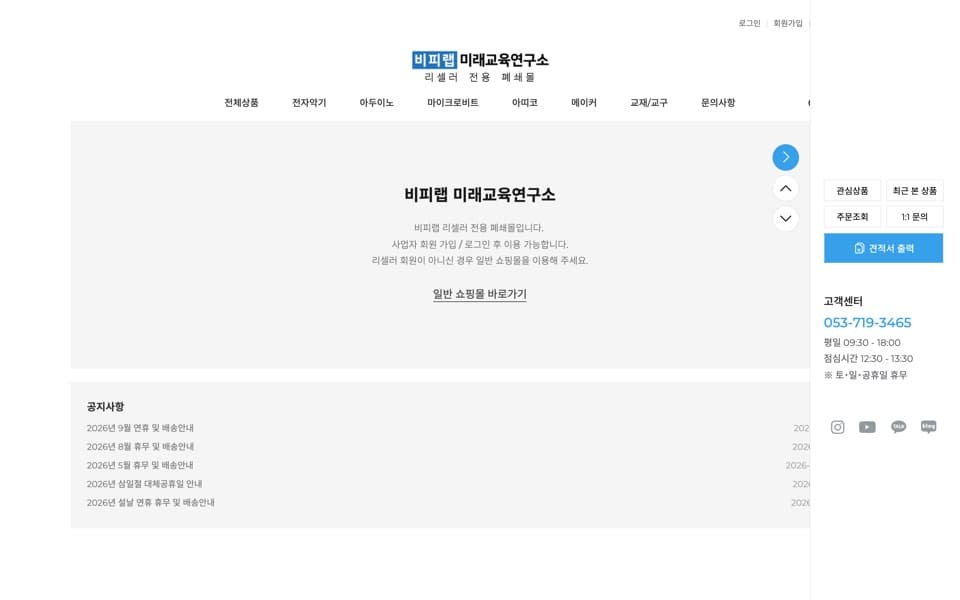This screenshot has width=960, height=600.
Task: Click the blue right-arrow circle button
Action: (785, 157)
